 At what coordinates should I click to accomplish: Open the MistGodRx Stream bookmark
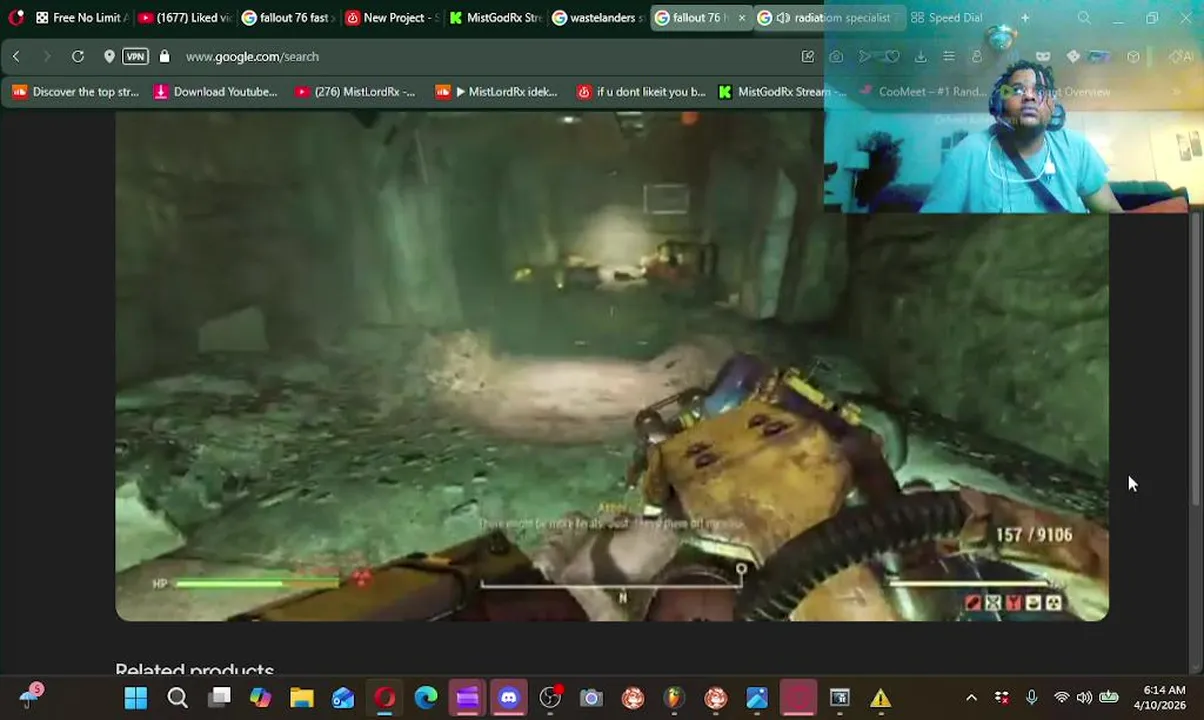(x=782, y=92)
